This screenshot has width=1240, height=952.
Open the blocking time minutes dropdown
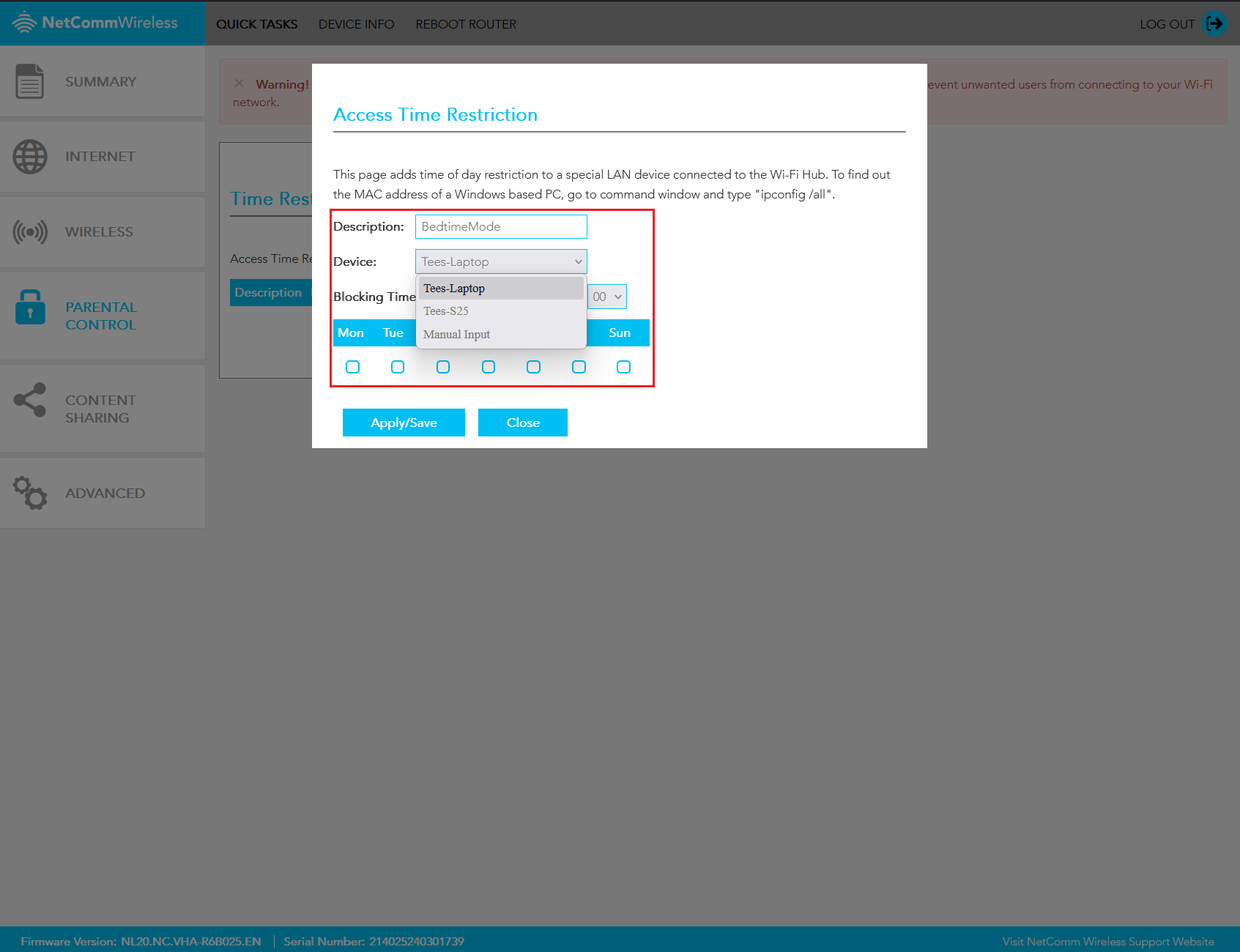pyautogui.click(x=607, y=297)
